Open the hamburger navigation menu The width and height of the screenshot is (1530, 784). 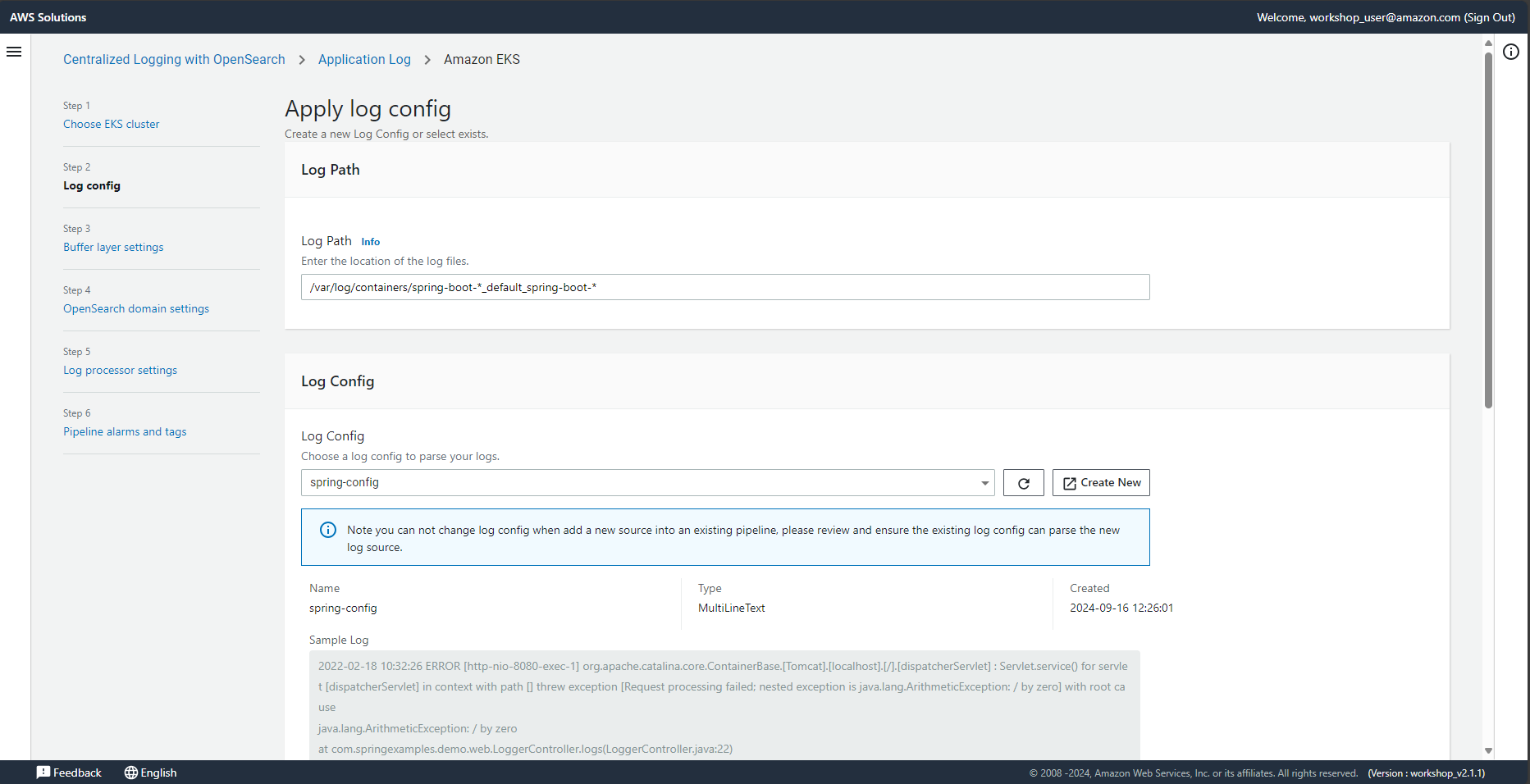[x=14, y=52]
